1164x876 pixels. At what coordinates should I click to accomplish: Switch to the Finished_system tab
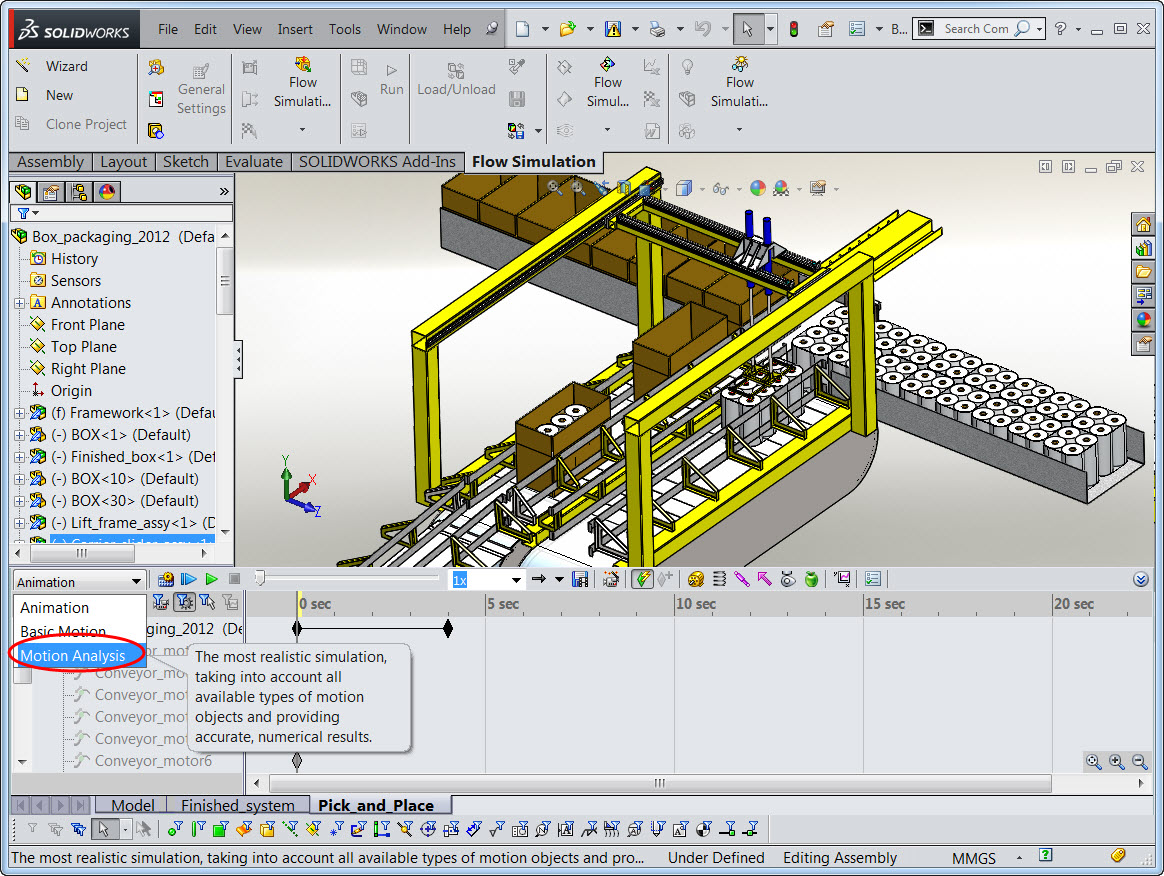click(237, 804)
